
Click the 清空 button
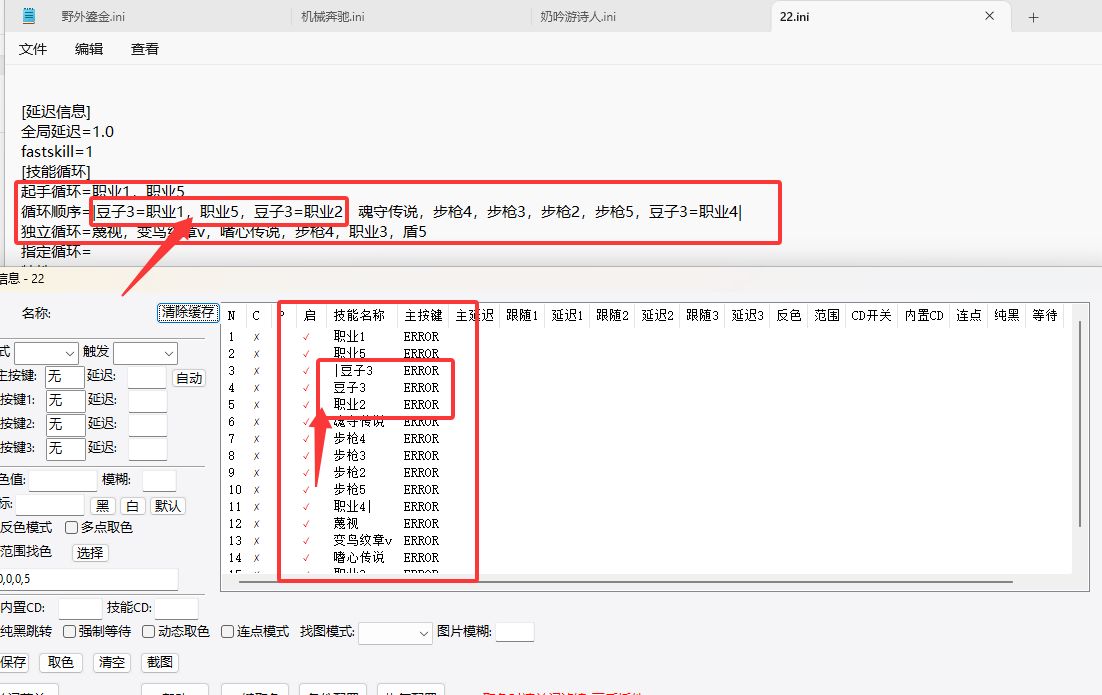112,662
